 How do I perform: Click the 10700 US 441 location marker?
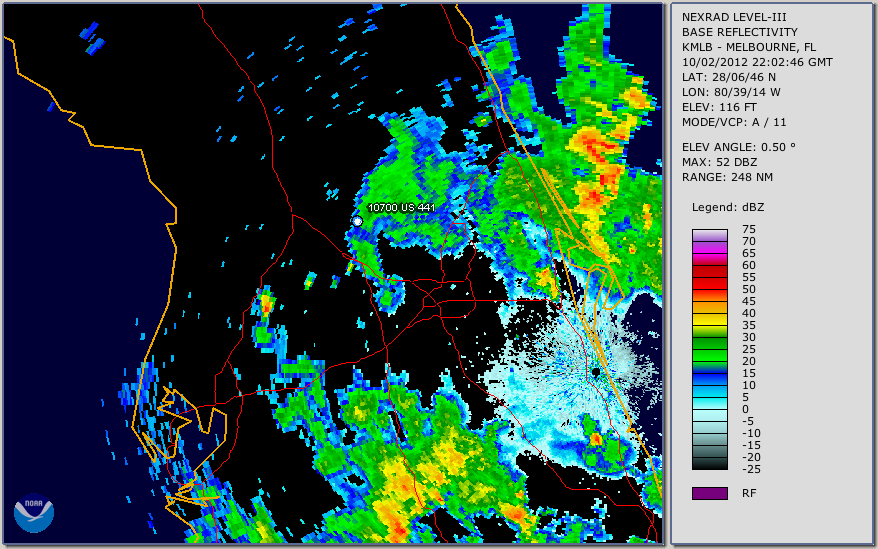tap(357, 221)
